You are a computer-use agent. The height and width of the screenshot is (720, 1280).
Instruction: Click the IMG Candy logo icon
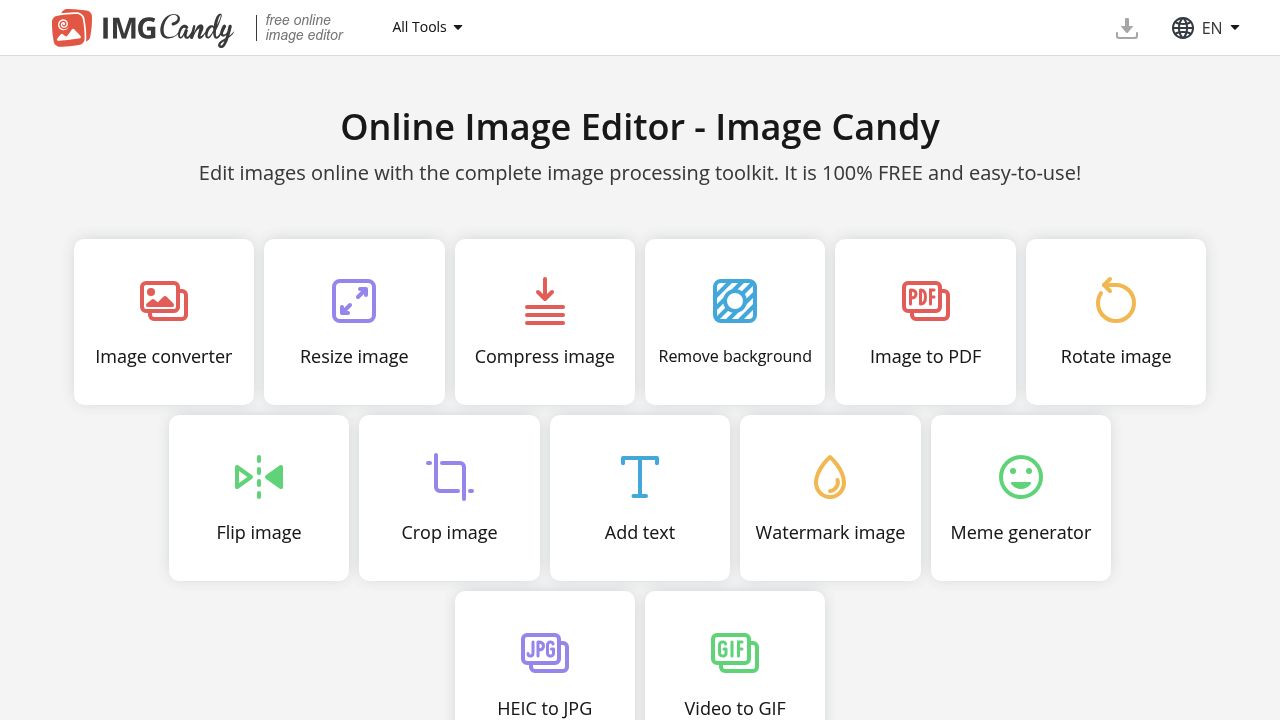click(x=72, y=28)
